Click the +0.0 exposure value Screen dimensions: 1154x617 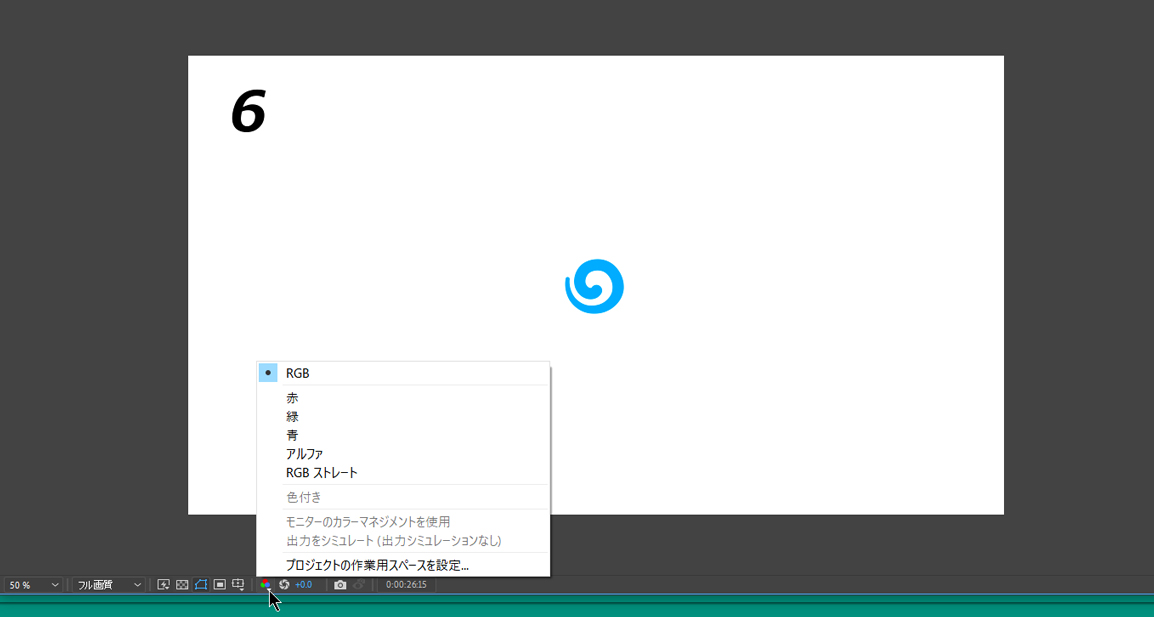pyautogui.click(x=303, y=585)
